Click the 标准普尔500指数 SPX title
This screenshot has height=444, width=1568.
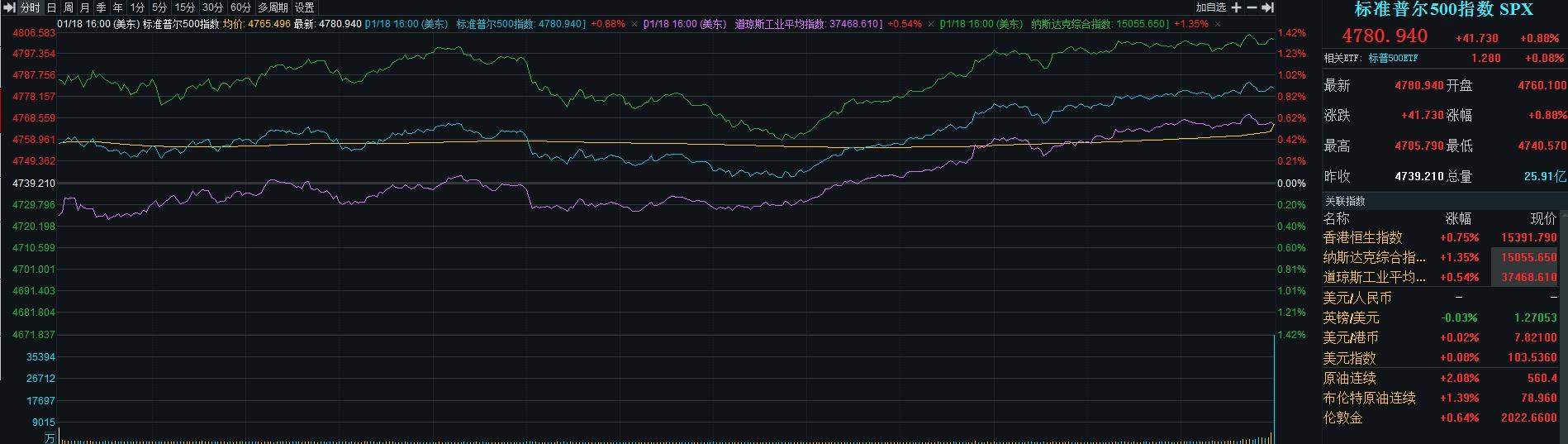(1443, 10)
